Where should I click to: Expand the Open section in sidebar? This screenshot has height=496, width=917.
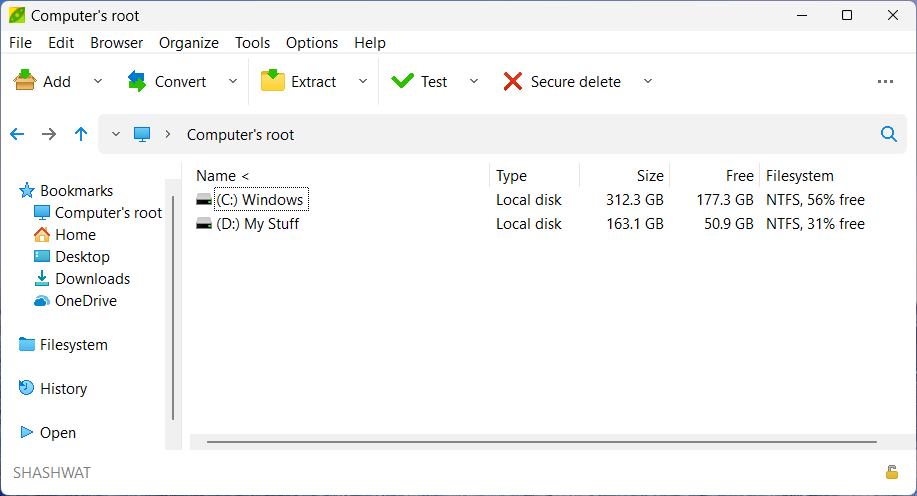coord(27,433)
